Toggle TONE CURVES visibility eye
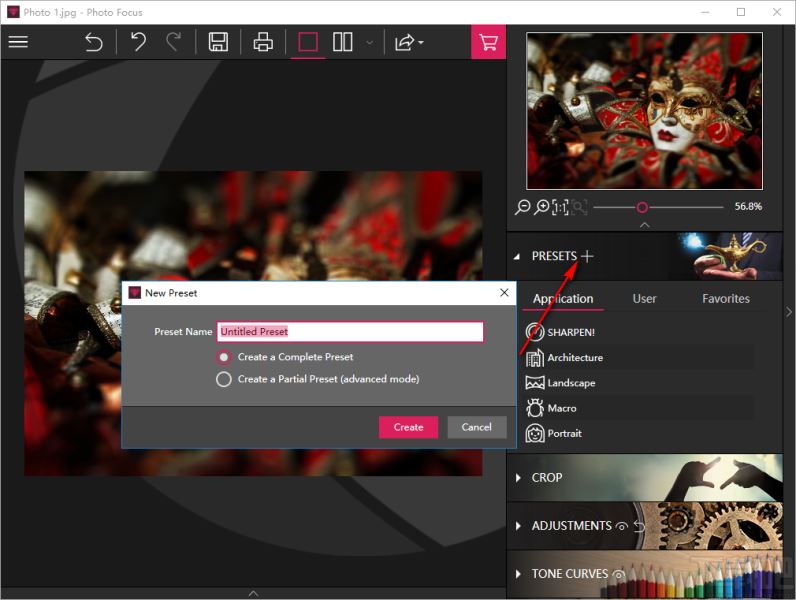The height and width of the screenshot is (600, 796). tap(618, 575)
